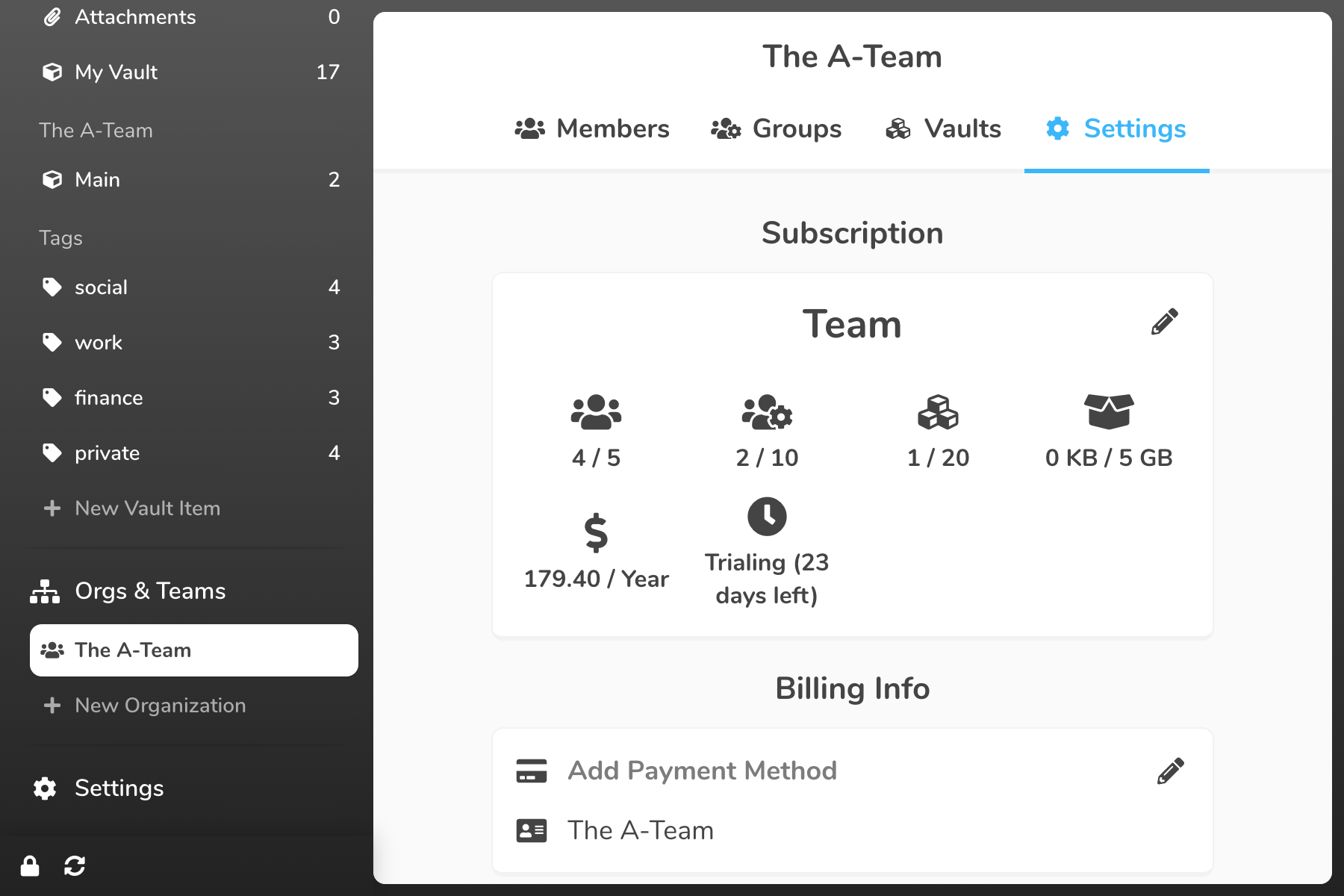Open the Groups tab
The height and width of the screenshot is (896, 1344).
click(777, 128)
